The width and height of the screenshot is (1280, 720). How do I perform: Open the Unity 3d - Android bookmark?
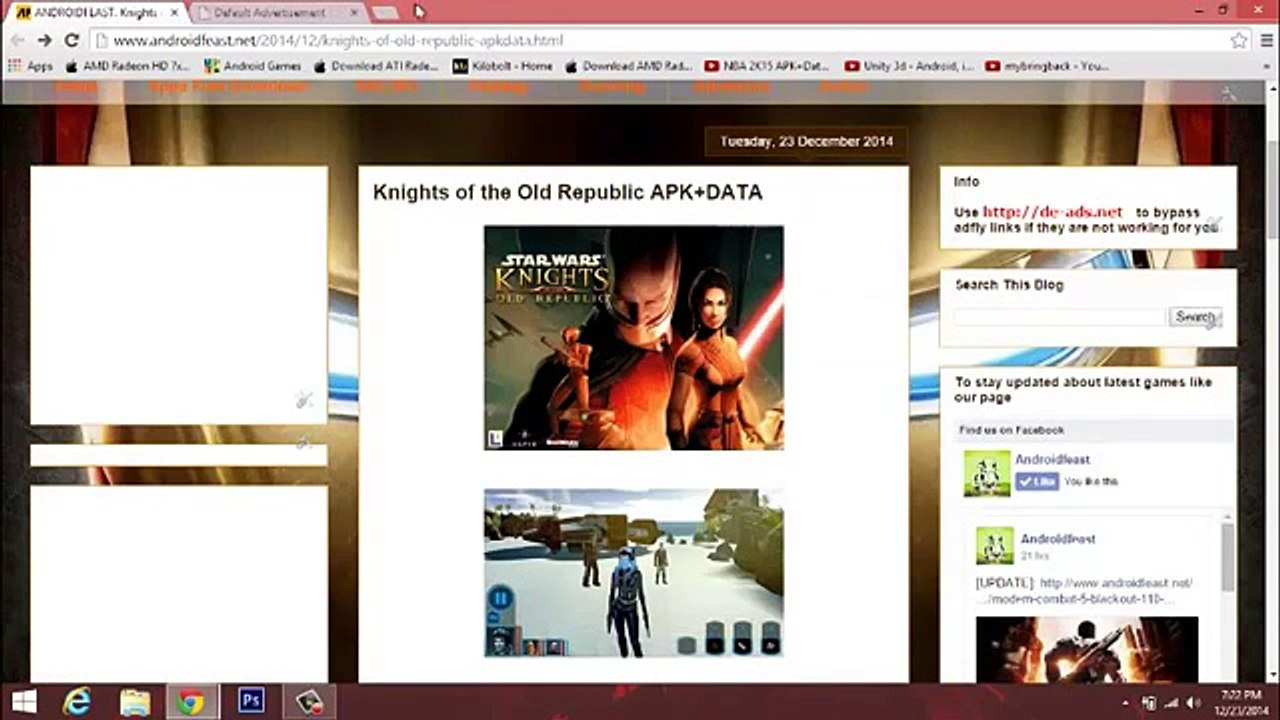(x=908, y=66)
